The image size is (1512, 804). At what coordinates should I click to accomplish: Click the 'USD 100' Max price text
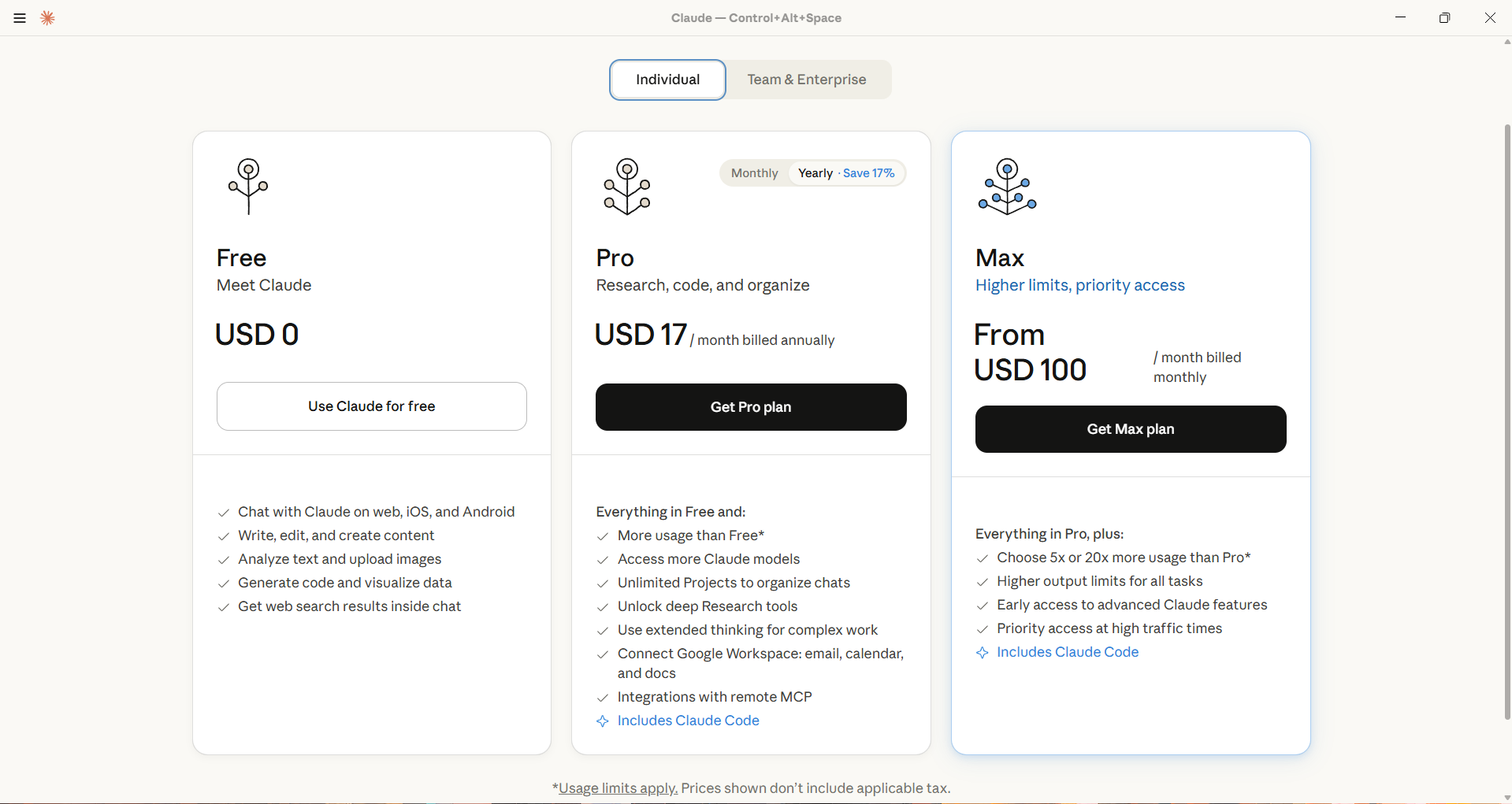click(x=1030, y=370)
